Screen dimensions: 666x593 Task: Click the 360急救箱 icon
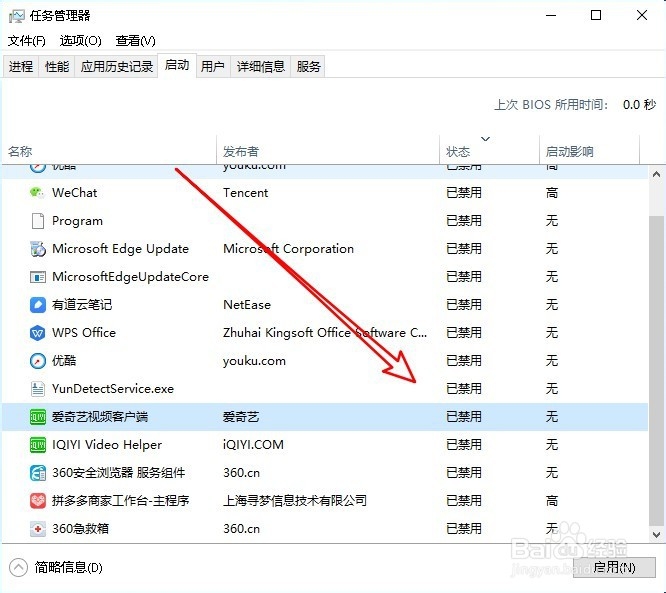coord(37,529)
